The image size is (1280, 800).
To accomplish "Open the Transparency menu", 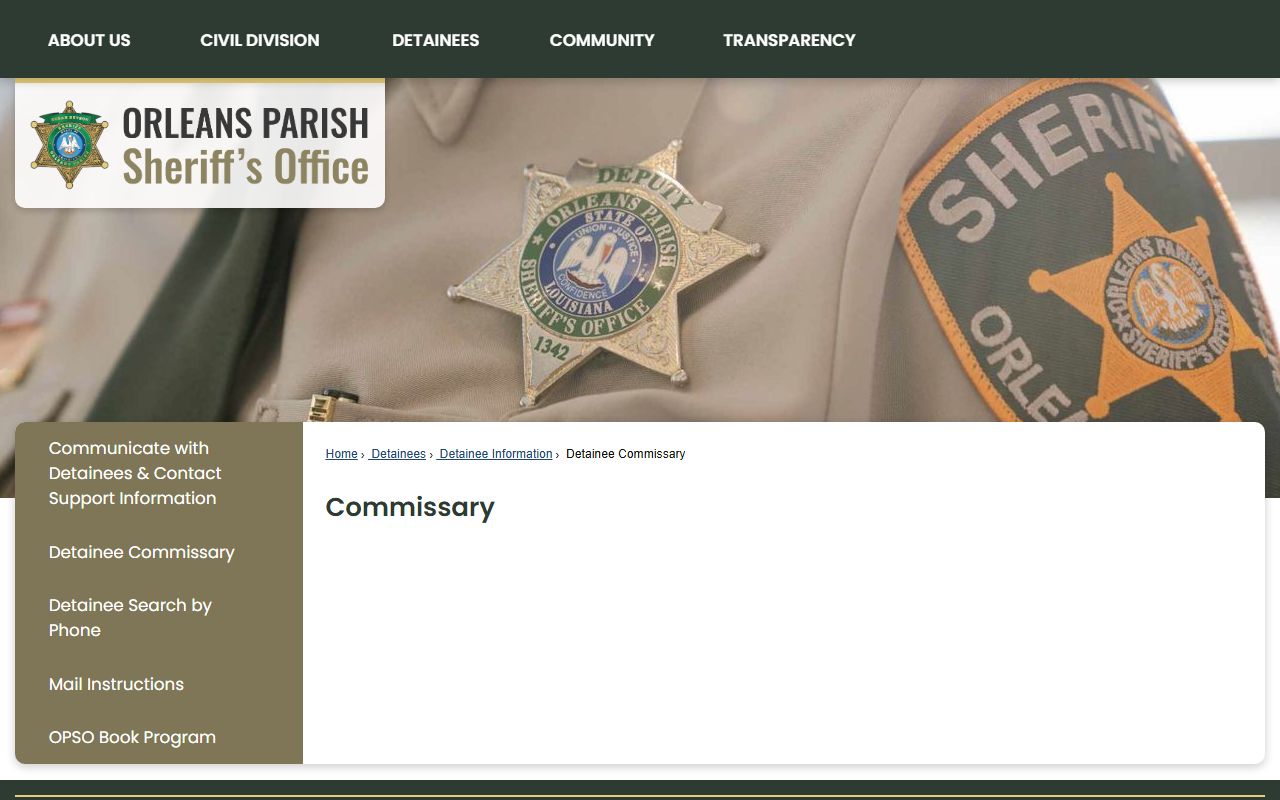I will (x=789, y=40).
